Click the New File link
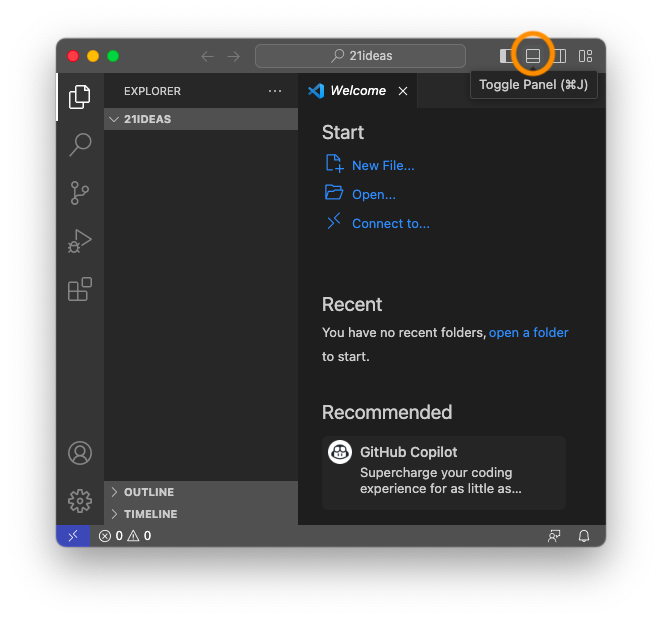Image resolution: width=662 pixels, height=621 pixels. (382, 166)
